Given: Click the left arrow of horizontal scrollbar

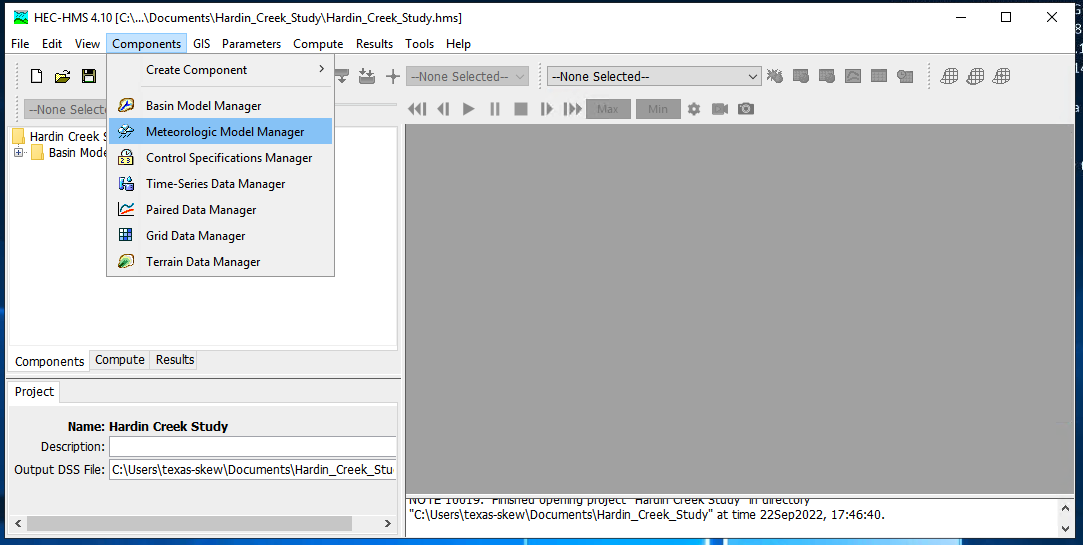Looking at the screenshot, I should click(18, 524).
